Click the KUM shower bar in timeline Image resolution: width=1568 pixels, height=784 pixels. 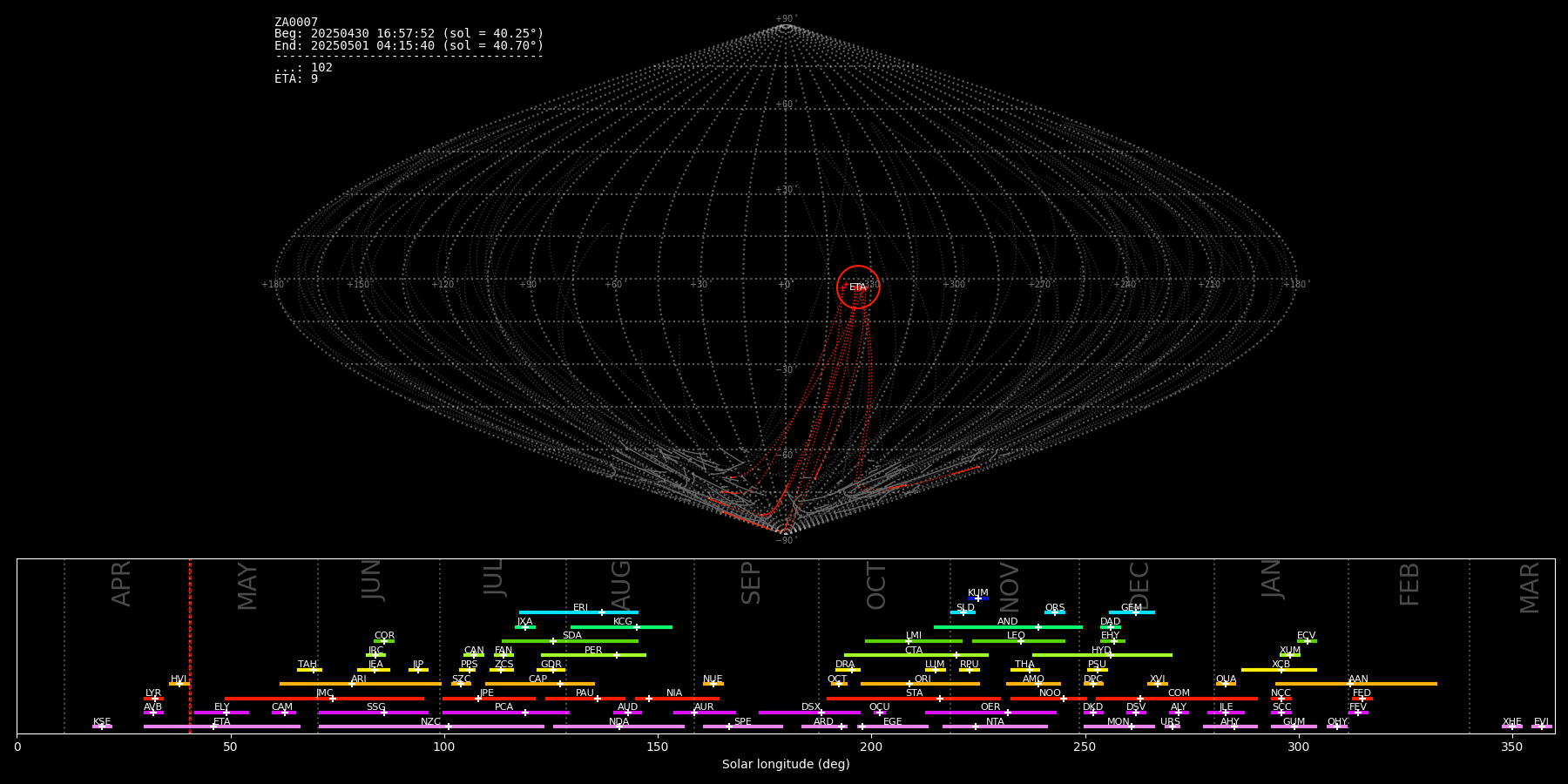(x=978, y=598)
